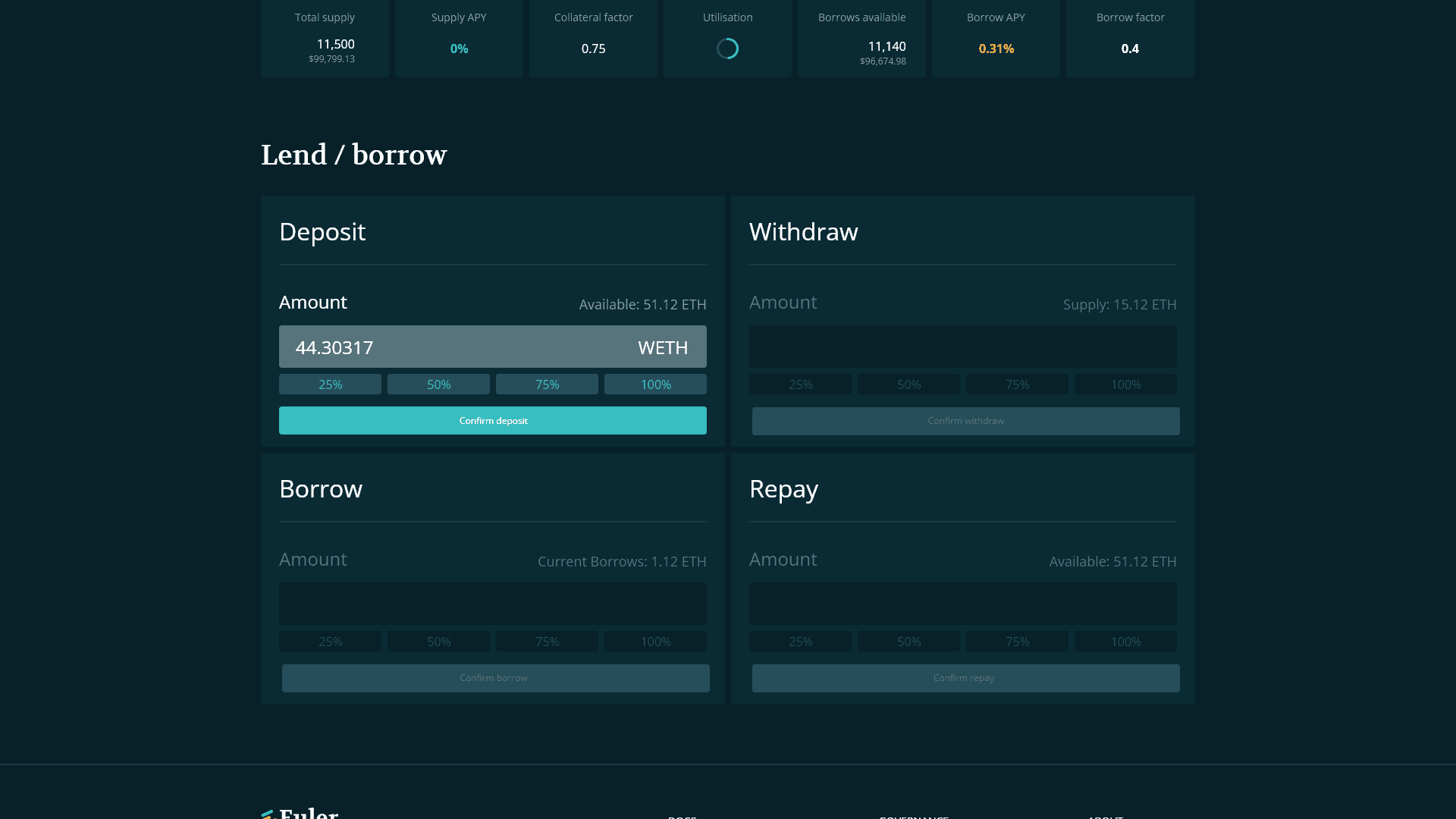Select 25% of available deposit amount
The width and height of the screenshot is (1456, 819).
(x=330, y=384)
